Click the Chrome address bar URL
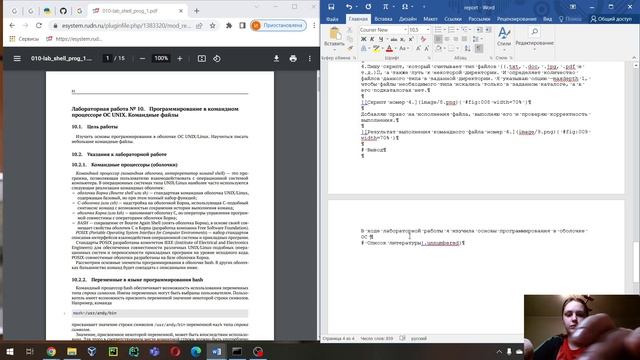Viewport: 640px width, 360px height. coord(128,25)
